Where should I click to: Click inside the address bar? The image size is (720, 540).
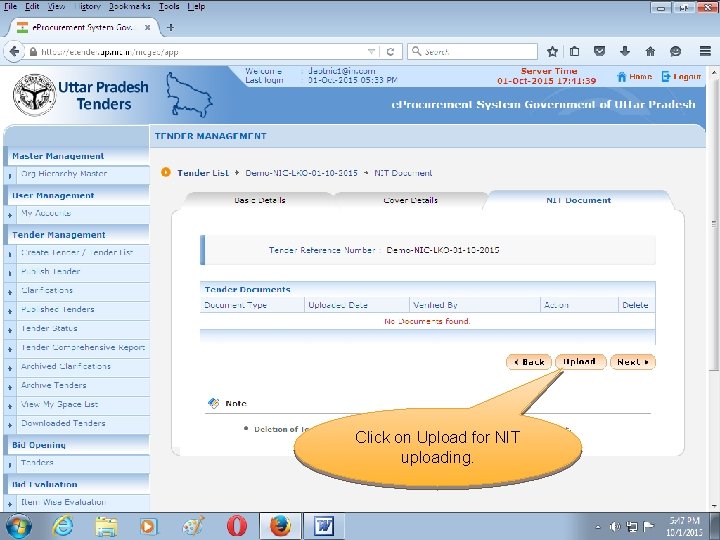197,52
